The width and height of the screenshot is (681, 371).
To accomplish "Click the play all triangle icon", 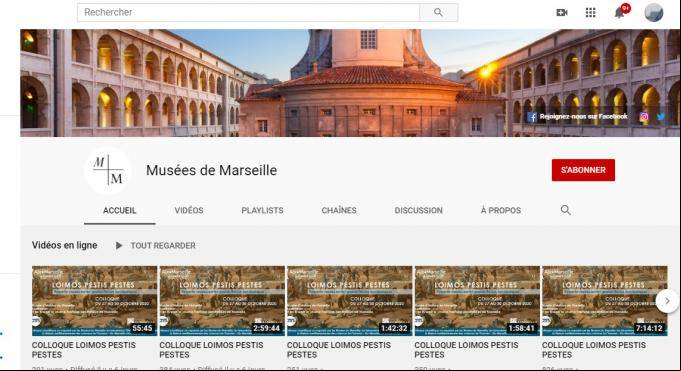I will click(119, 245).
